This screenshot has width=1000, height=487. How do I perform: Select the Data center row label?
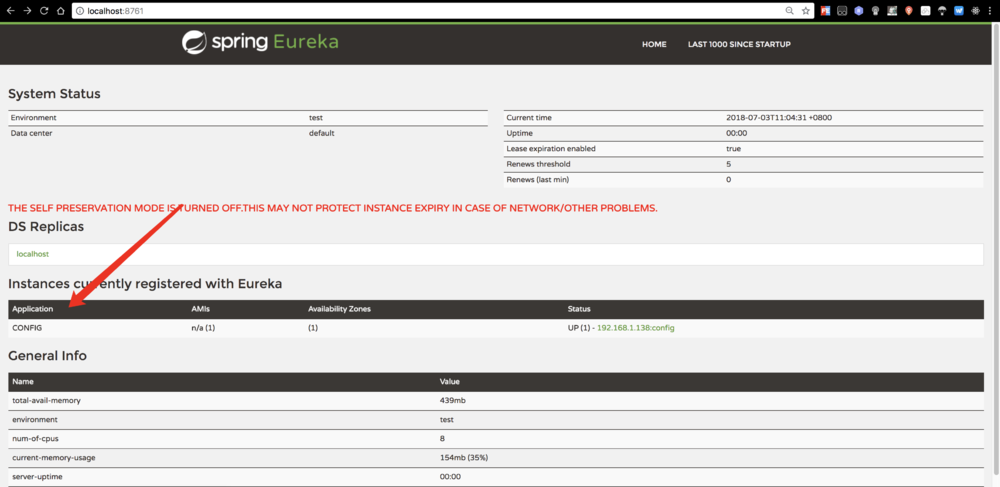coord(31,133)
